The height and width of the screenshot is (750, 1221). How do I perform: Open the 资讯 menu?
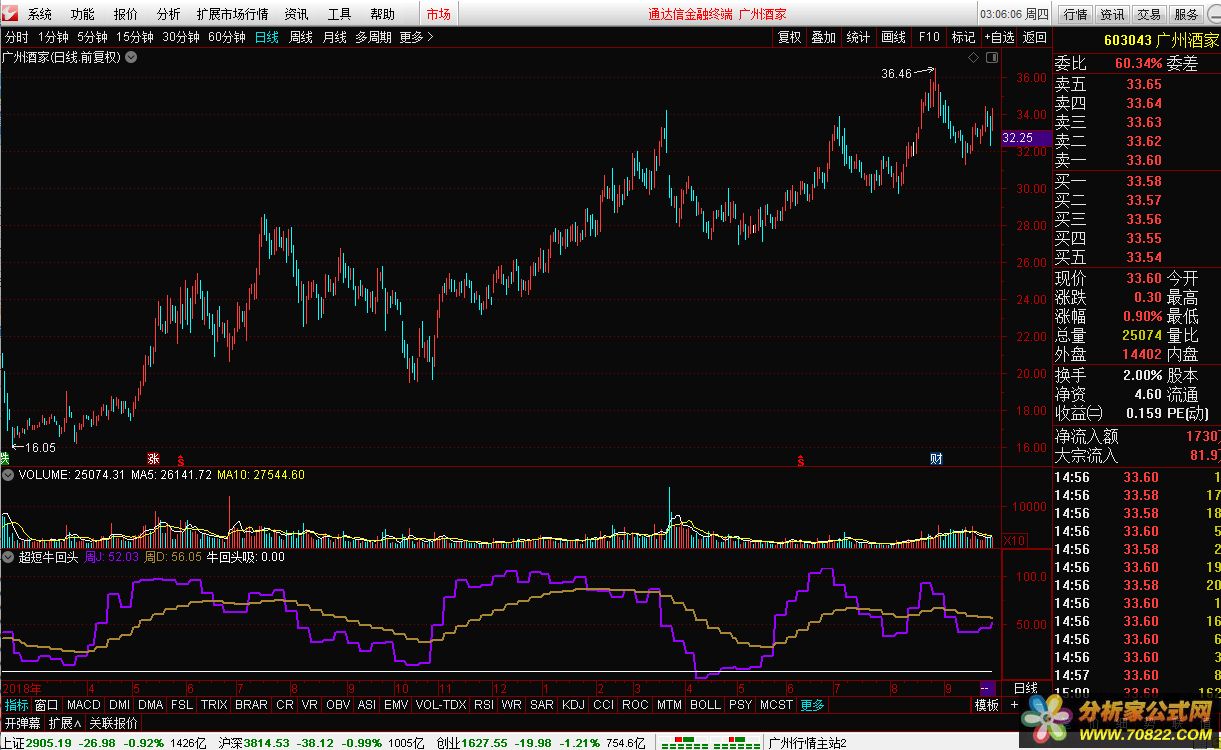[296, 14]
